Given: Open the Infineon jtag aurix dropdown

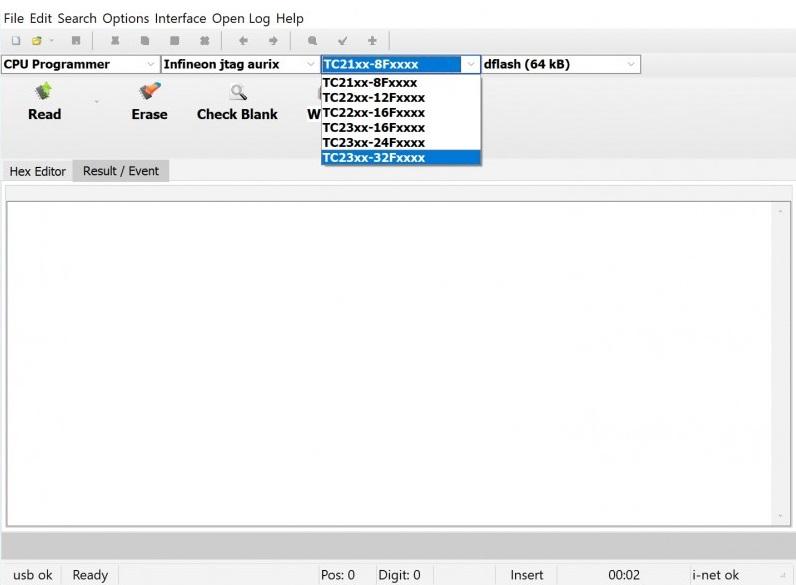Looking at the screenshot, I should pyautogui.click(x=310, y=64).
